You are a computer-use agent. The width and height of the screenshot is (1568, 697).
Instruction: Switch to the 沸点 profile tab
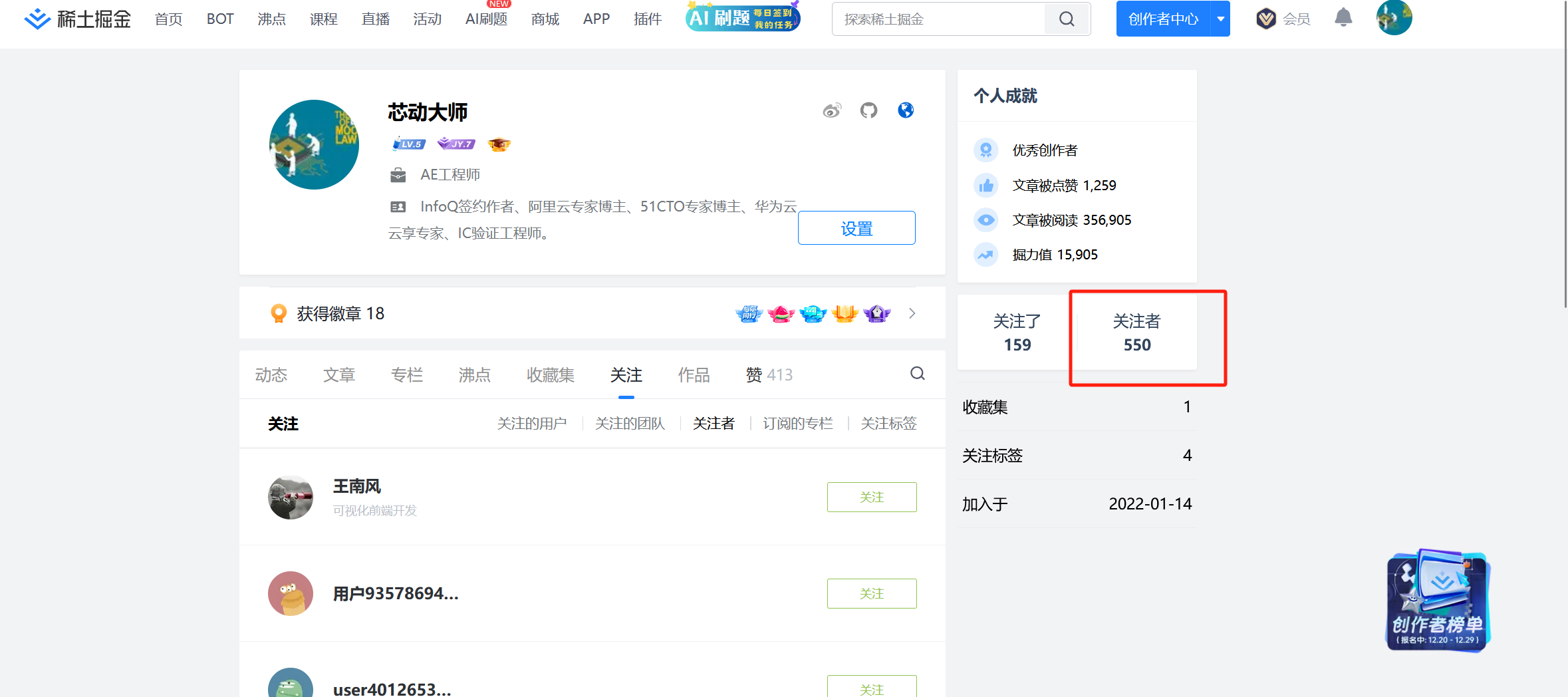(x=475, y=374)
